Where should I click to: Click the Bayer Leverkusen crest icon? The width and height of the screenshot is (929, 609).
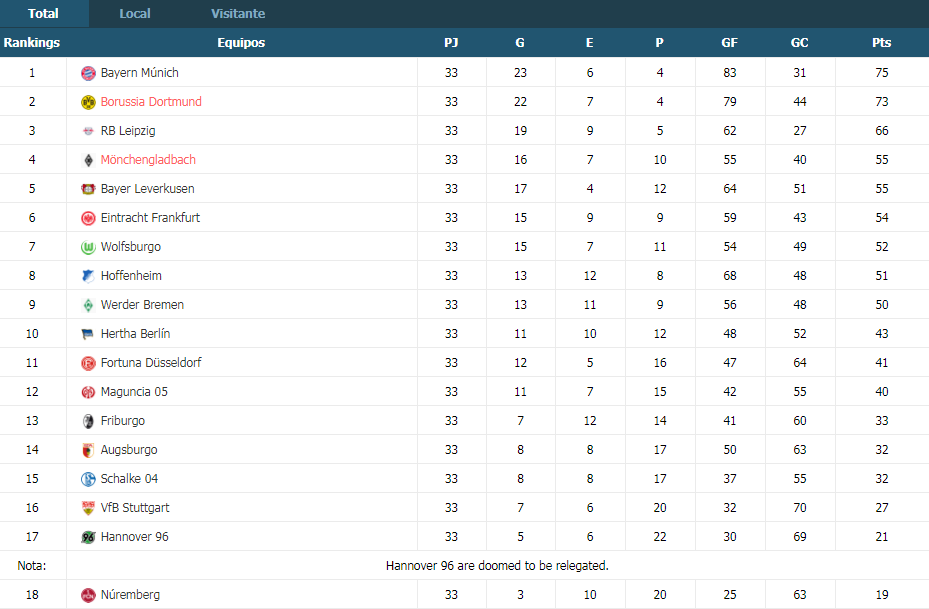[88, 189]
